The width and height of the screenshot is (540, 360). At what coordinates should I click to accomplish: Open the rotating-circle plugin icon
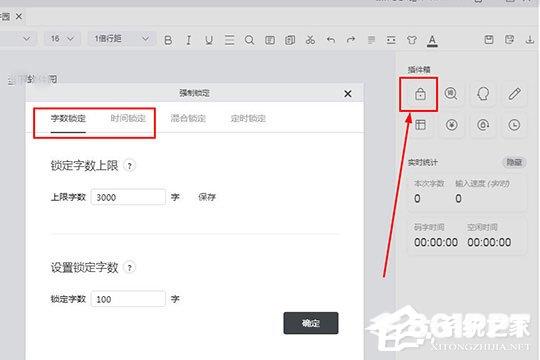point(483,125)
